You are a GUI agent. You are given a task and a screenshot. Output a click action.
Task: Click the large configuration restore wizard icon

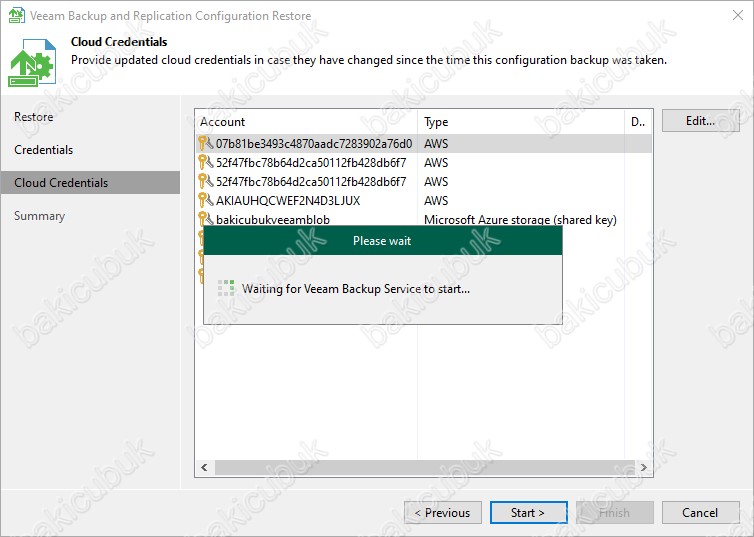click(x=32, y=63)
